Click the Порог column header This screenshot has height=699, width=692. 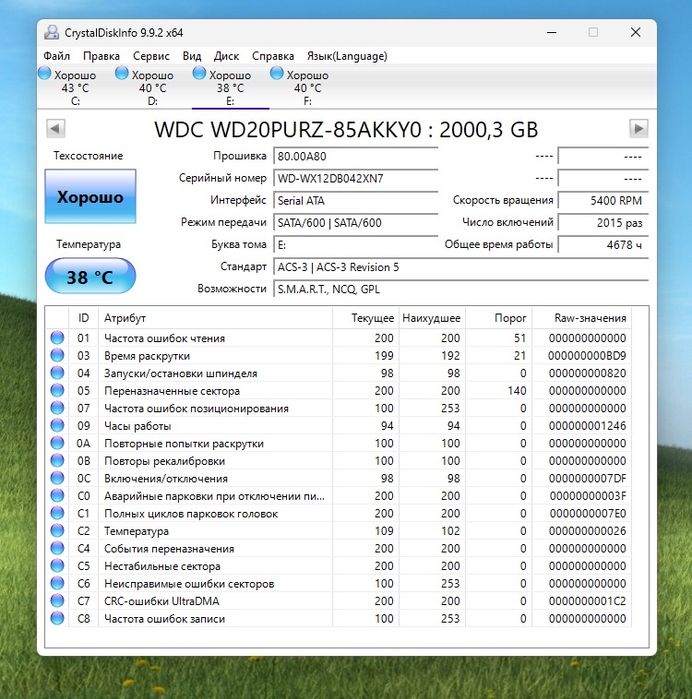point(498,318)
